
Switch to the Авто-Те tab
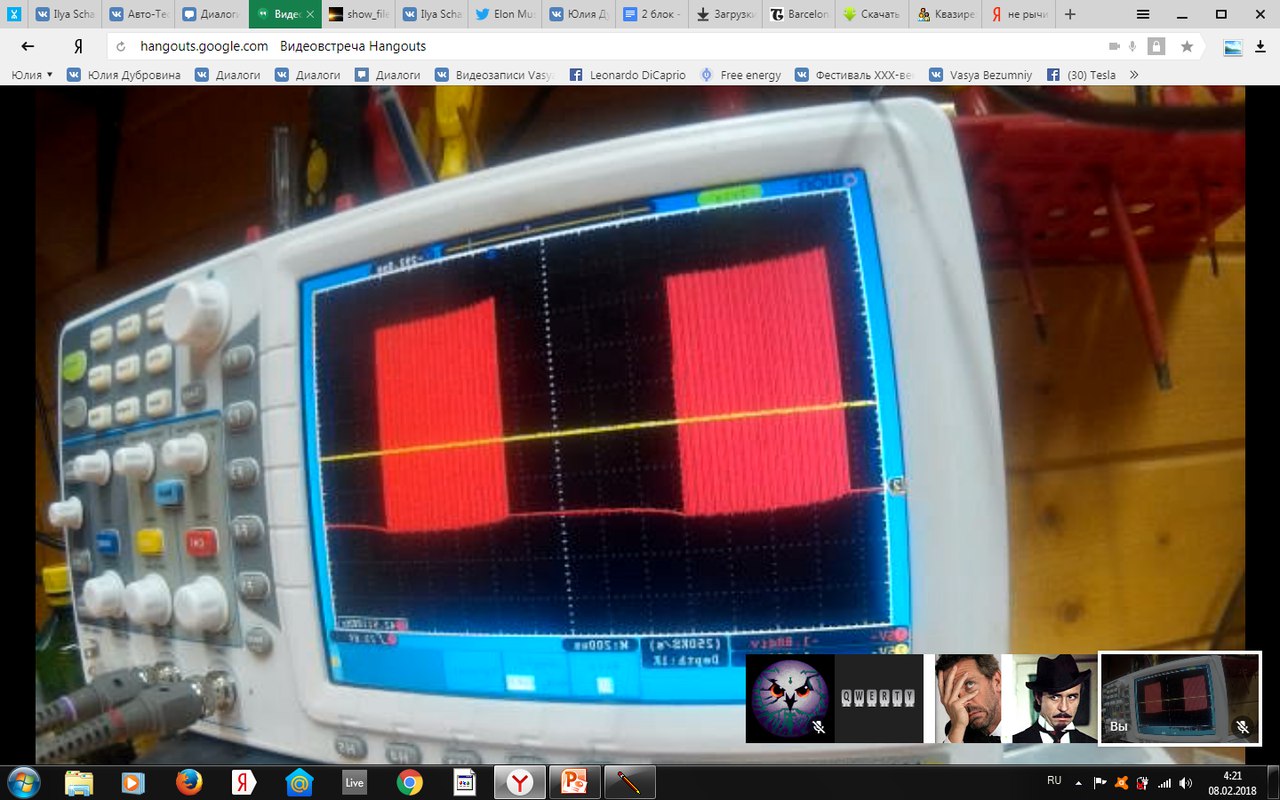pyautogui.click(x=138, y=14)
